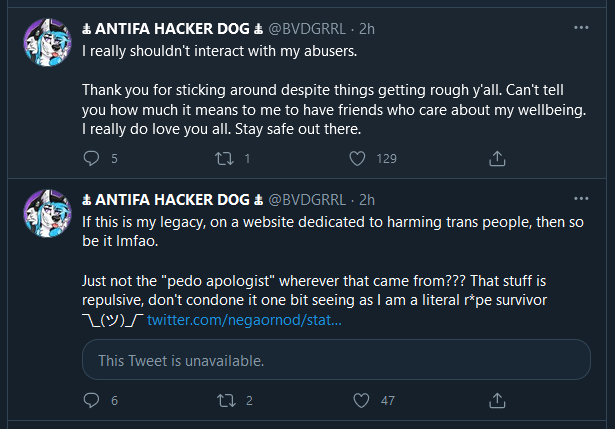
Task: Open the twitter.com/negaornod/stat... link
Action: (244, 320)
